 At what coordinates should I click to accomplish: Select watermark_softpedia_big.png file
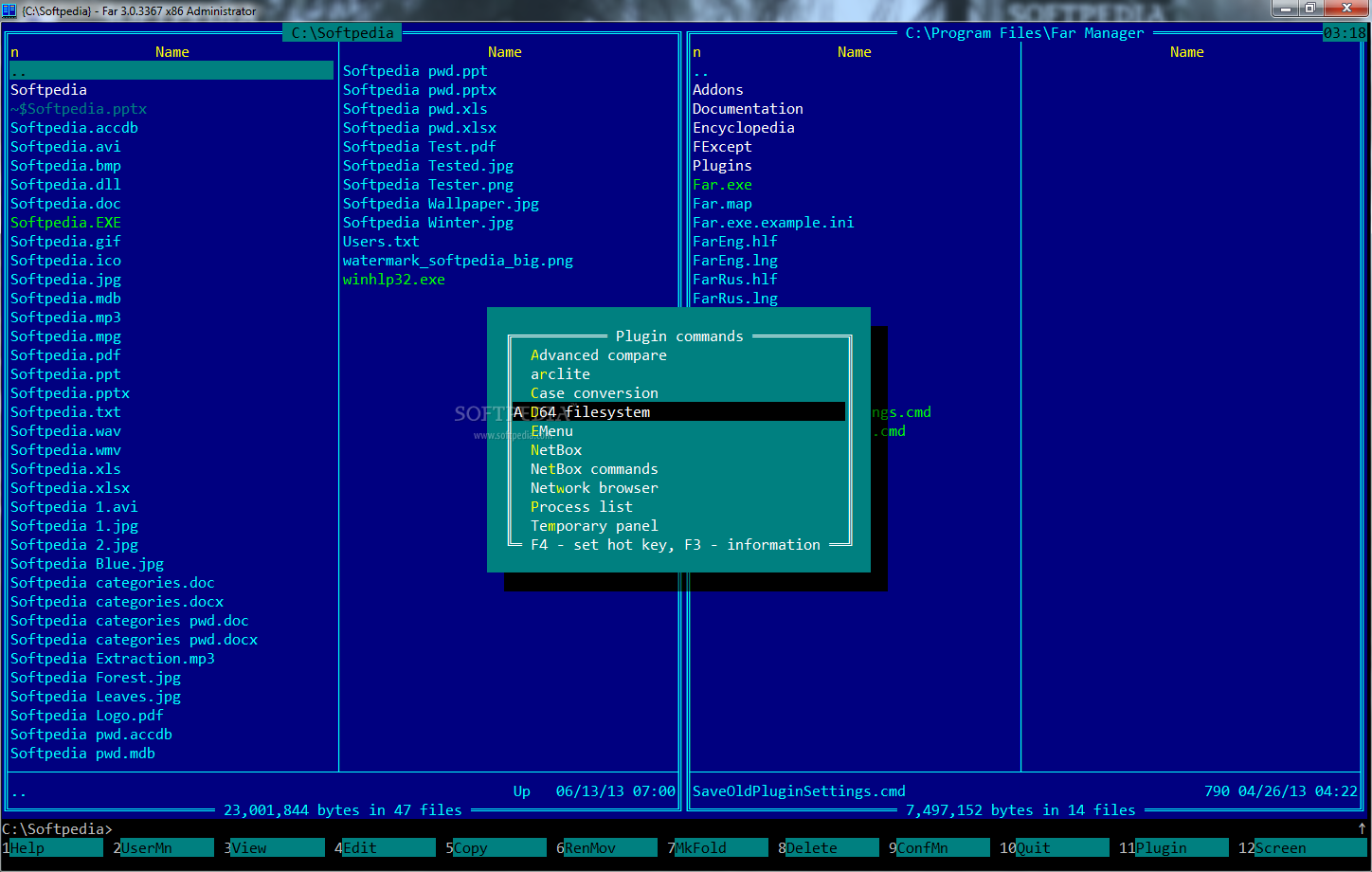coord(458,261)
